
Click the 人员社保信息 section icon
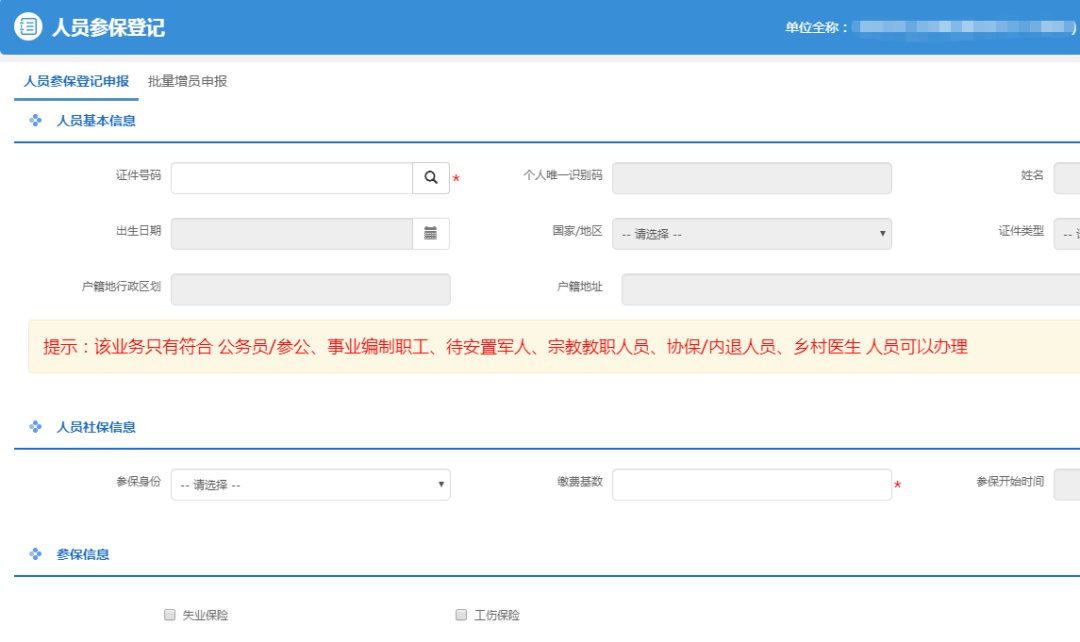tap(36, 427)
